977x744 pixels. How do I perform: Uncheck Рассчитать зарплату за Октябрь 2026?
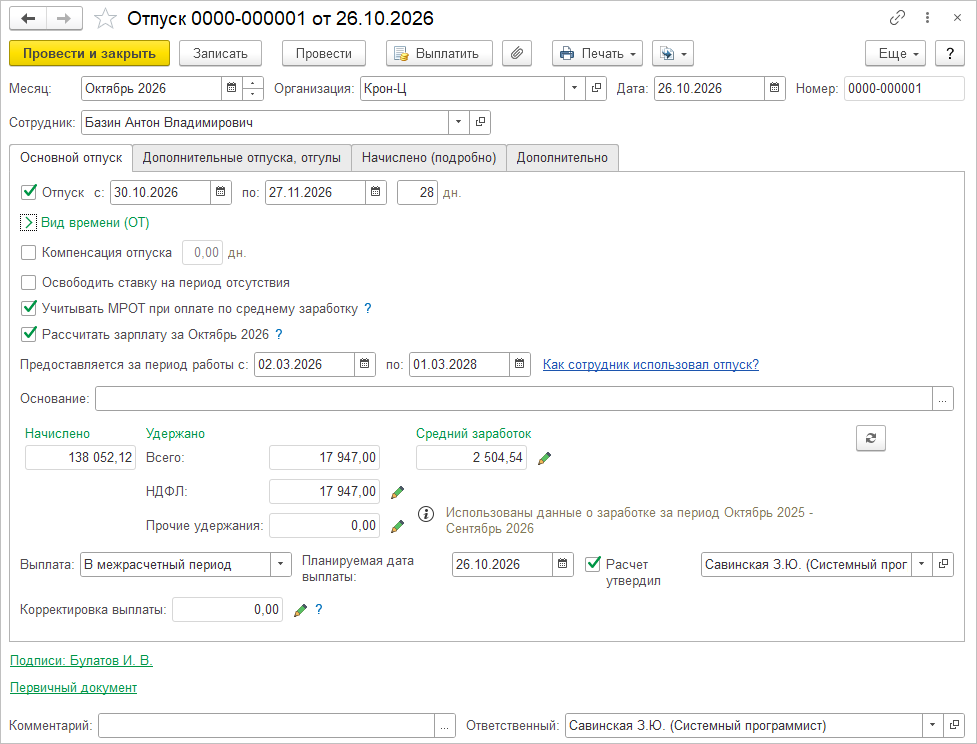click(x=29, y=334)
